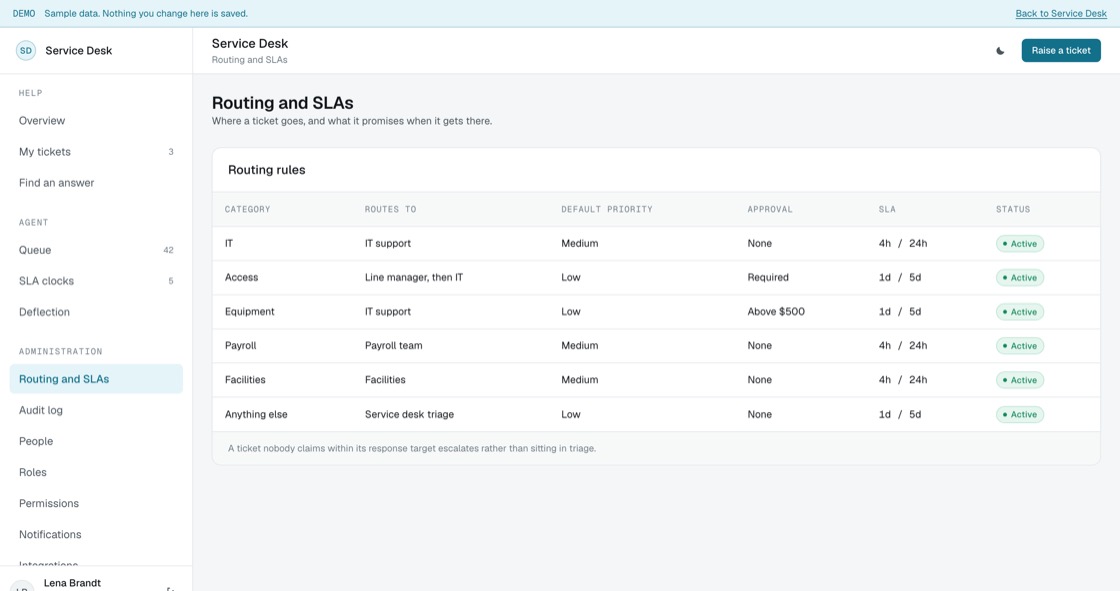Click the Default Priority column header
Image resolution: width=1120 pixels, height=591 pixels.
pos(606,209)
